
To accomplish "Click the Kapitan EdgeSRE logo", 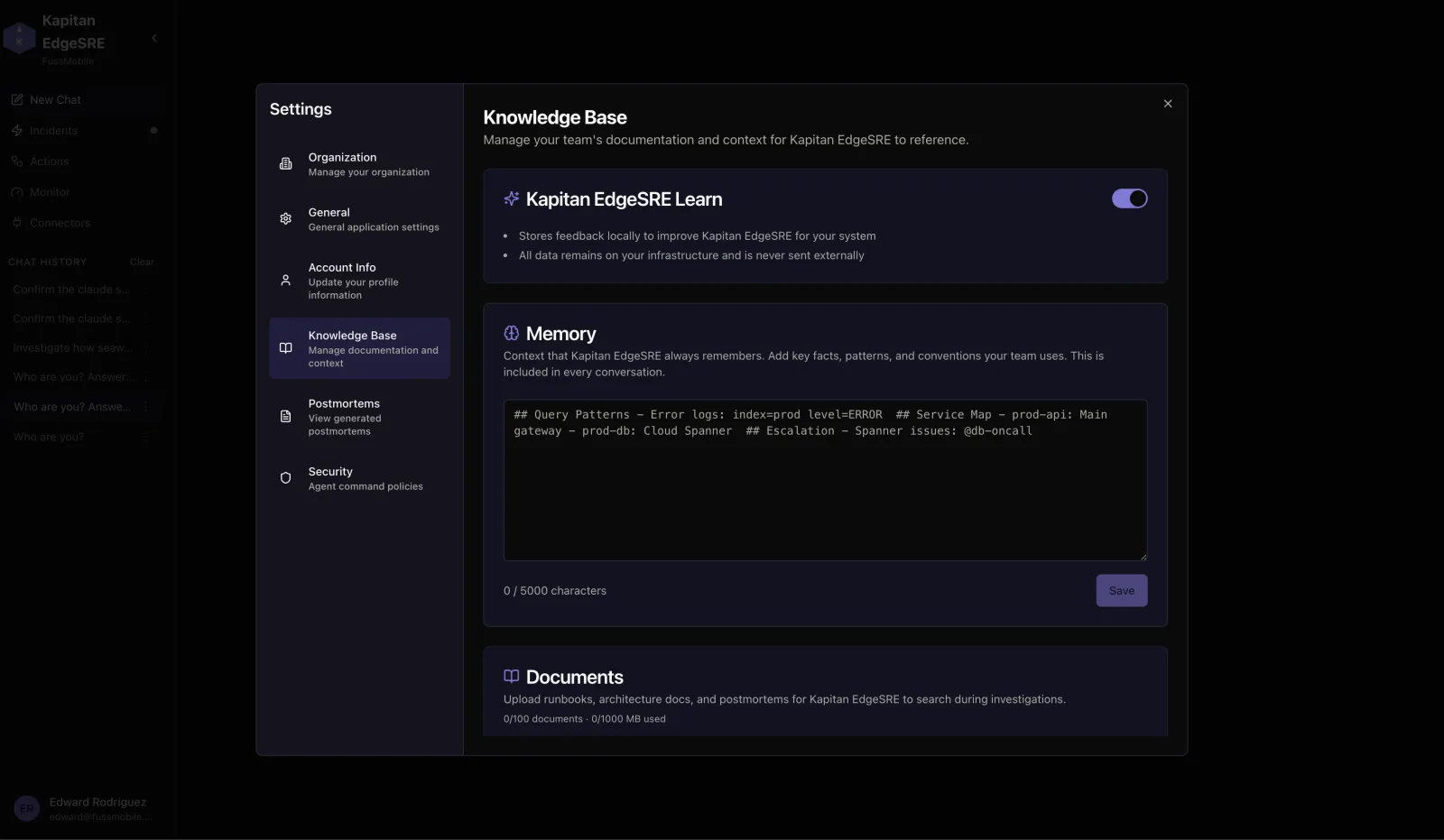I will [x=20, y=38].
